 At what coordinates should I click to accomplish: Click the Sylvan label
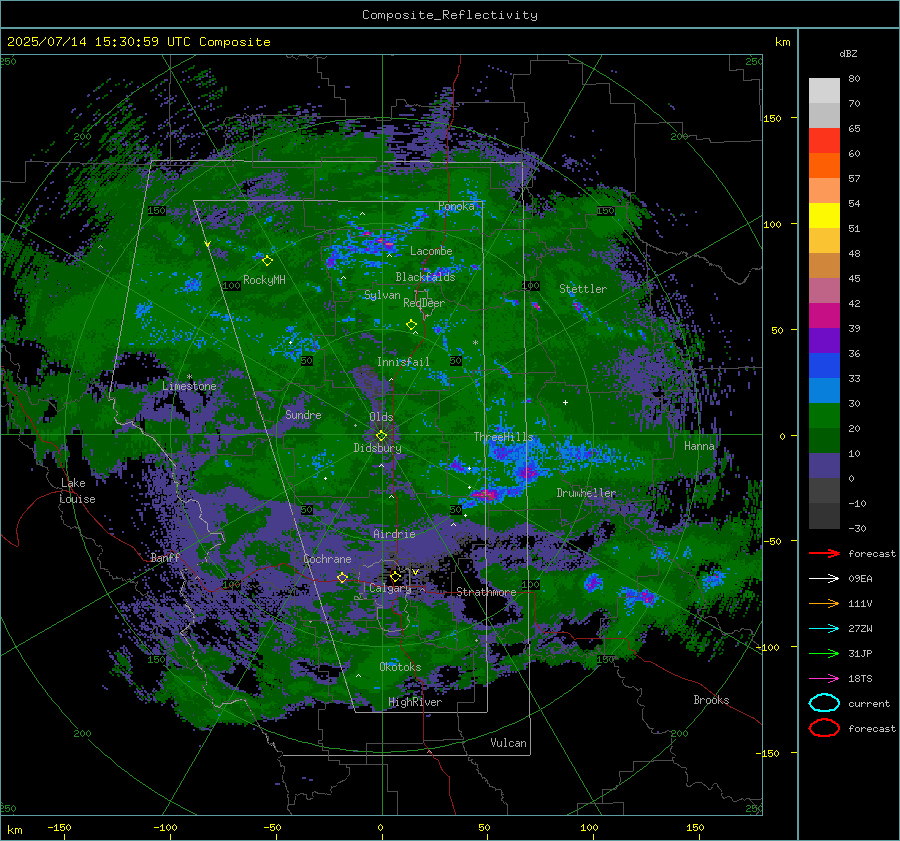(x=382, y=295)
